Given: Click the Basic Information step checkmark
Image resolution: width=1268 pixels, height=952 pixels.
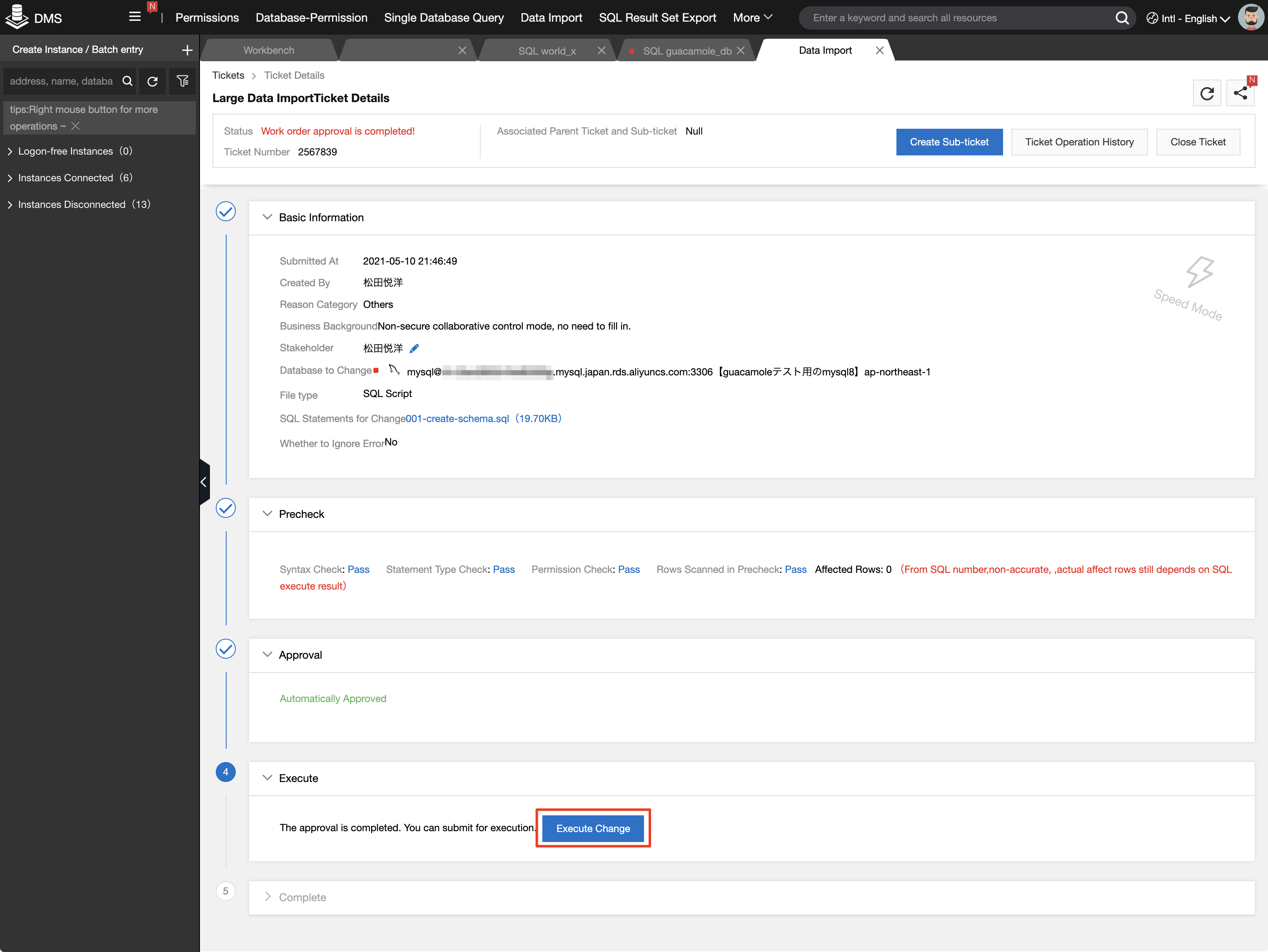Looking at the screenshot, I should [x=226, y=212].
